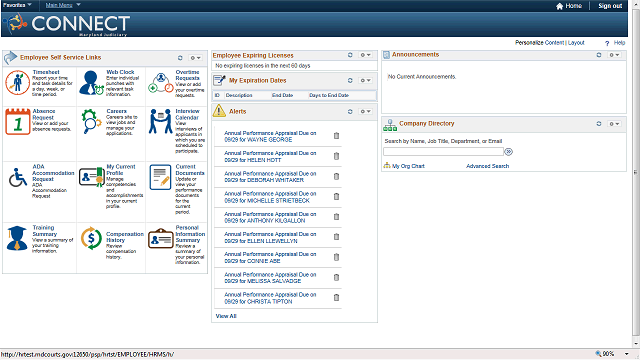Viewport: 640px width, 360px height.
Task: Click the Careers magnifier gear icon
Action: [91, 121]
